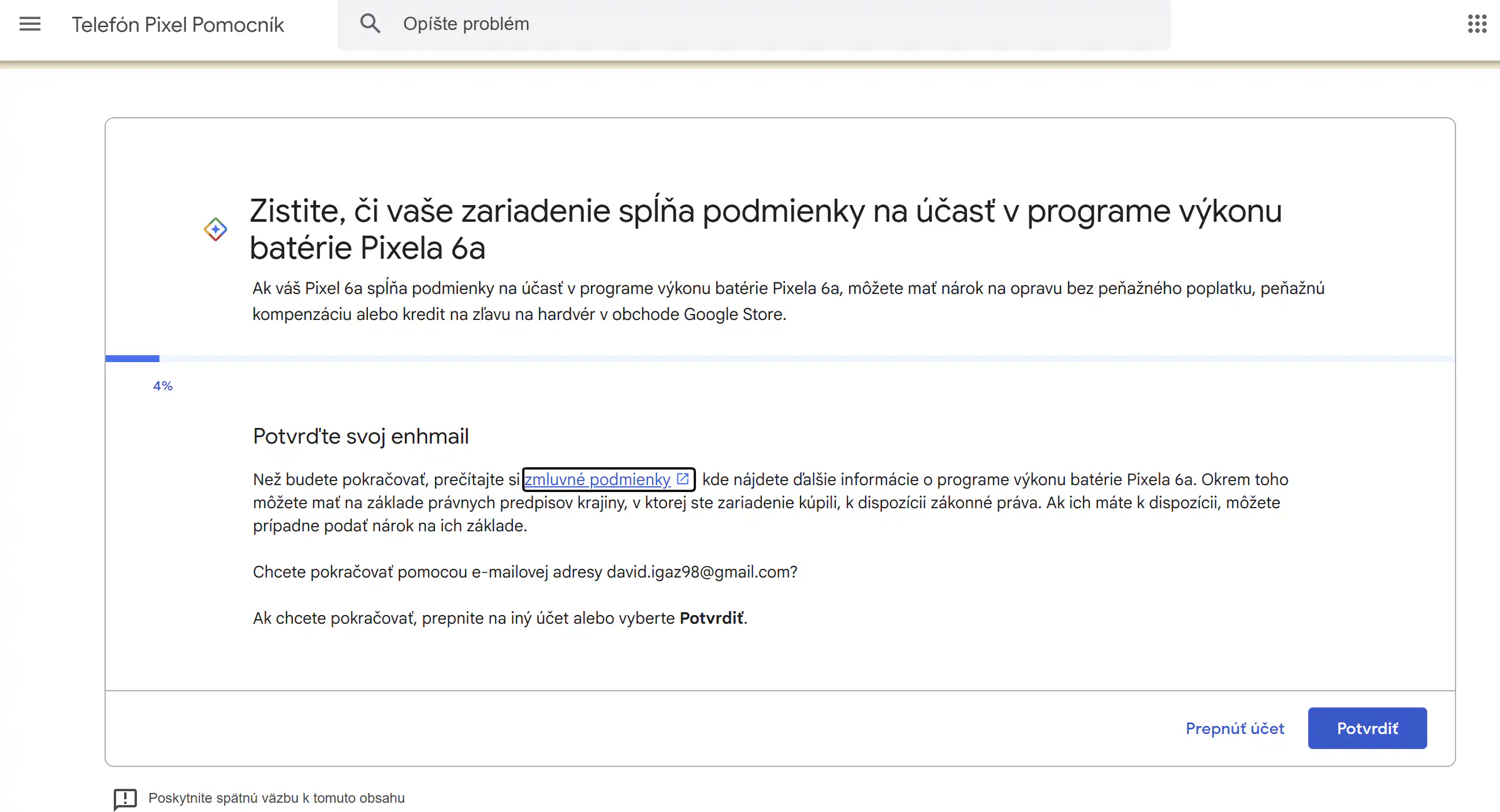Open the hamburger main menu

coord(29,24)
